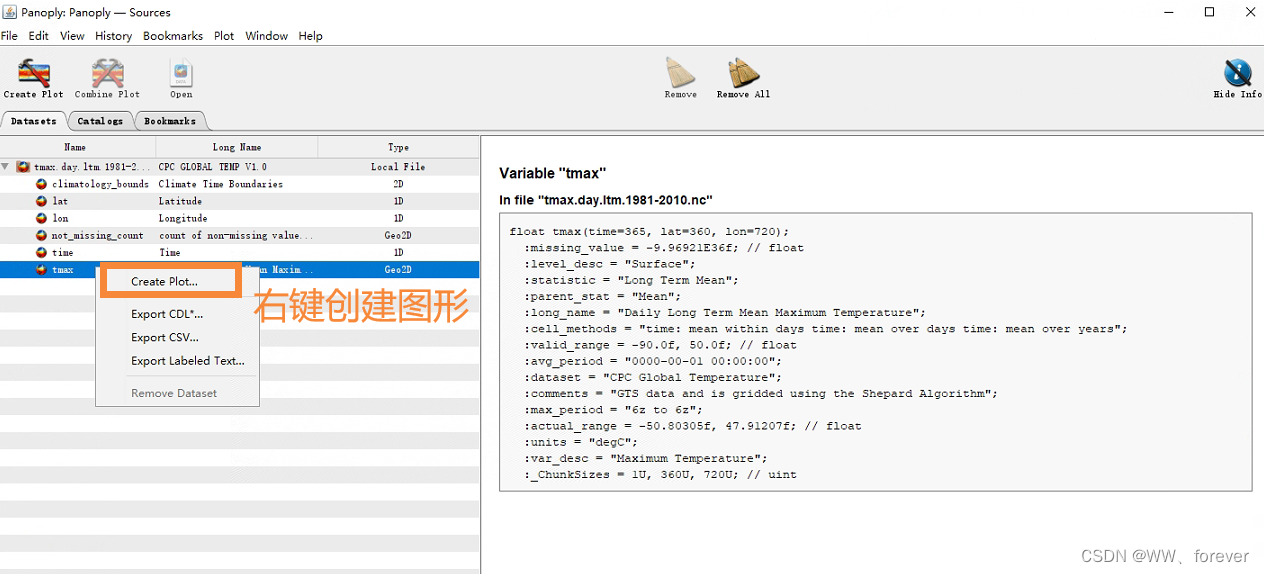Click the 2D type cell for climatology_bounds
Viewport: 1264px width, 574px height.
point(398,184)
